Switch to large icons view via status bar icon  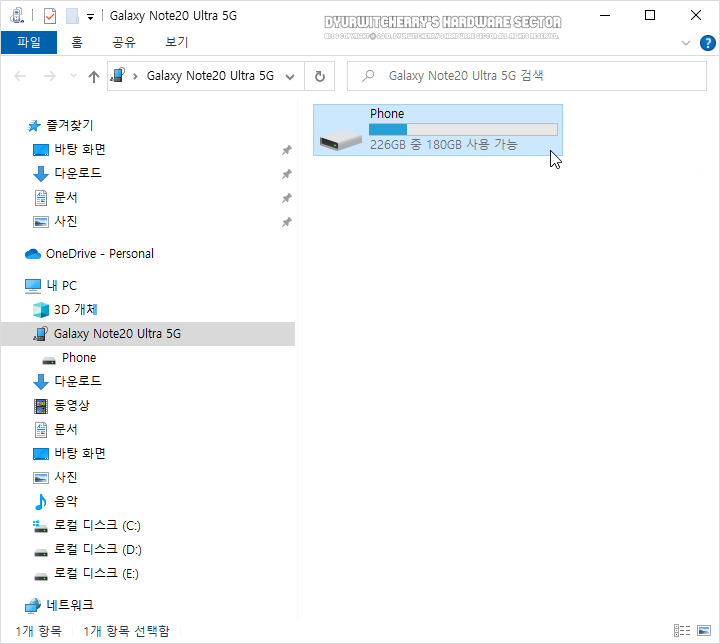click(704, 630)
